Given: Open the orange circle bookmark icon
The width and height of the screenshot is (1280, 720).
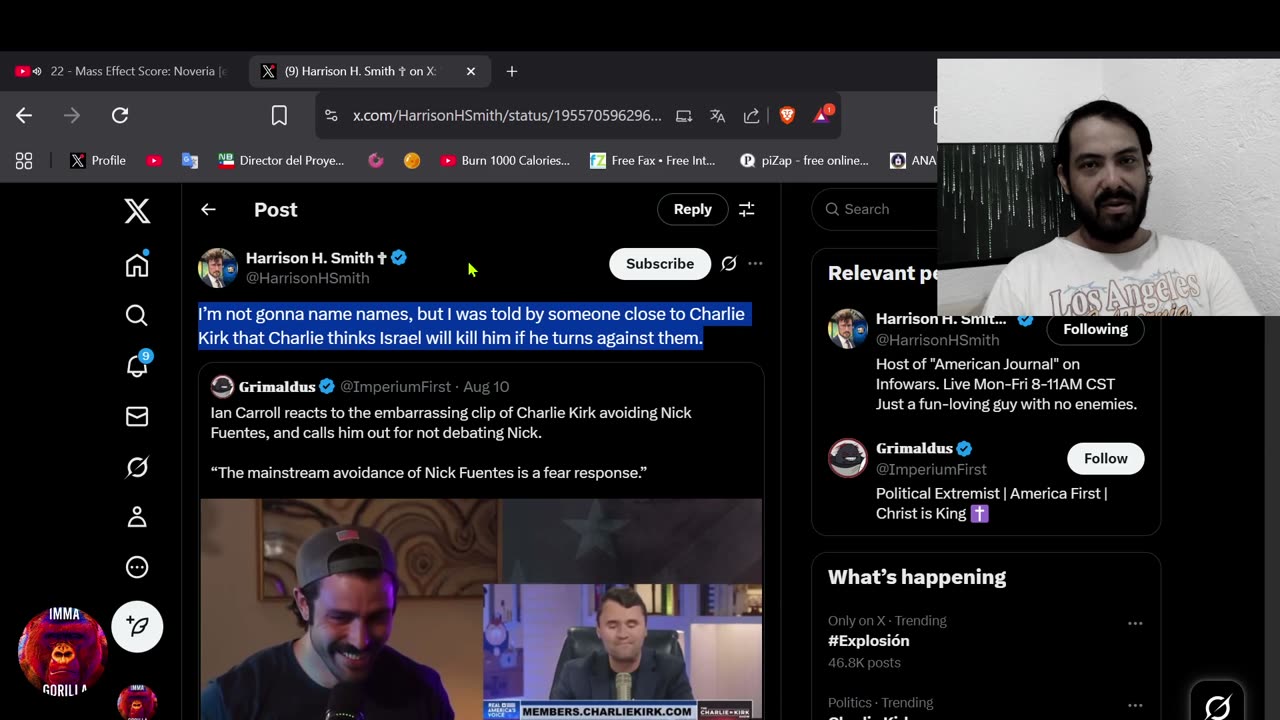Looking at the screenshot, I should tap(412, 161).
